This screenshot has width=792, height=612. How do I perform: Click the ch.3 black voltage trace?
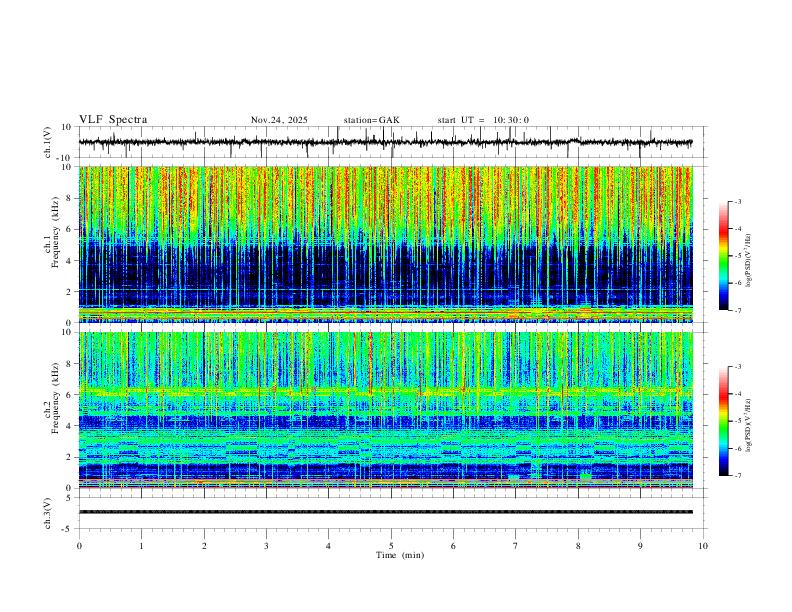(x=385, y=512)
